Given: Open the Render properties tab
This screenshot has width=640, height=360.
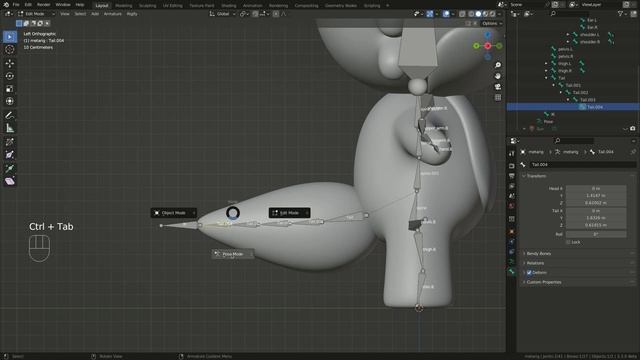Looking at the screenshot, I should click(512, 166).
